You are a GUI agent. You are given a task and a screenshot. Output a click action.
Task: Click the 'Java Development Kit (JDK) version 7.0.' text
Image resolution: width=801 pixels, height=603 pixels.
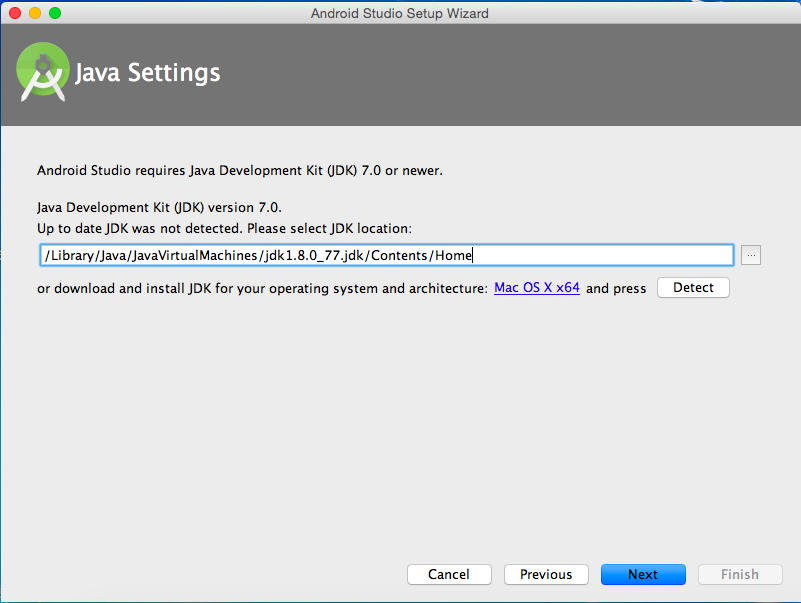pos(159,207)
